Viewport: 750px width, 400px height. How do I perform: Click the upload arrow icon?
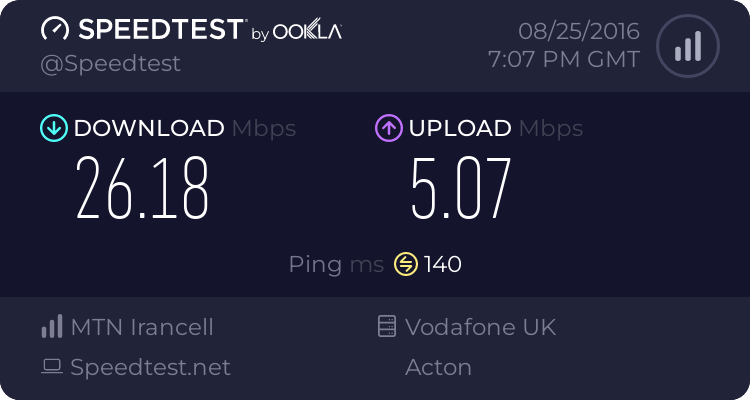point(387,128)
